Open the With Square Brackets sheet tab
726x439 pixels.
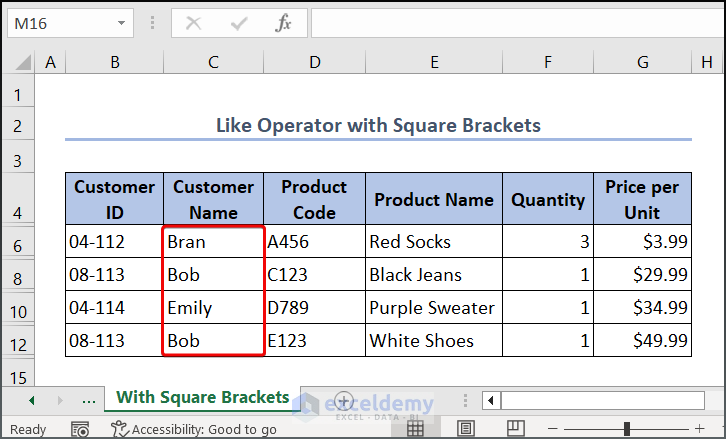point(202,398)
